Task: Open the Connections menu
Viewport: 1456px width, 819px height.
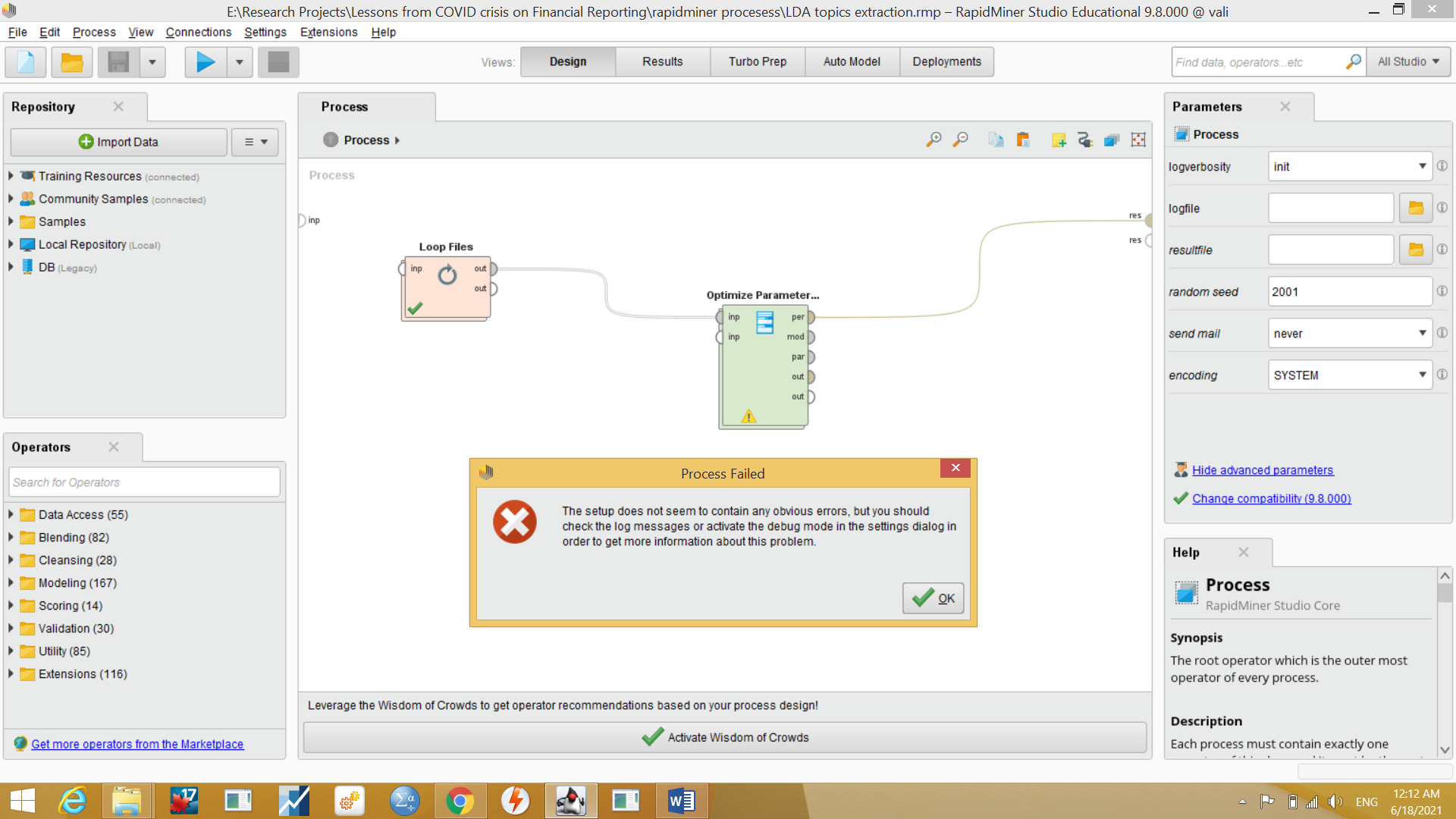Action: pos(198,32)
